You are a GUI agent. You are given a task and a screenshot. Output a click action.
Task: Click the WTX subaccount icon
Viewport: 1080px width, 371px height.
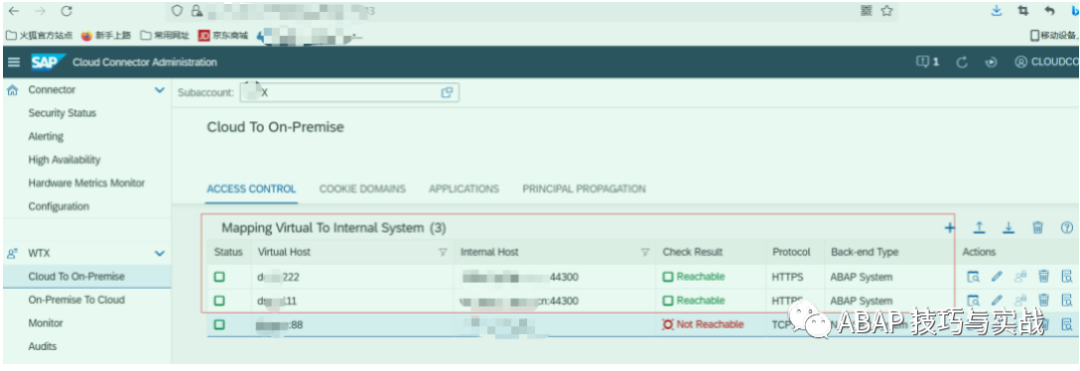[12, 253]
